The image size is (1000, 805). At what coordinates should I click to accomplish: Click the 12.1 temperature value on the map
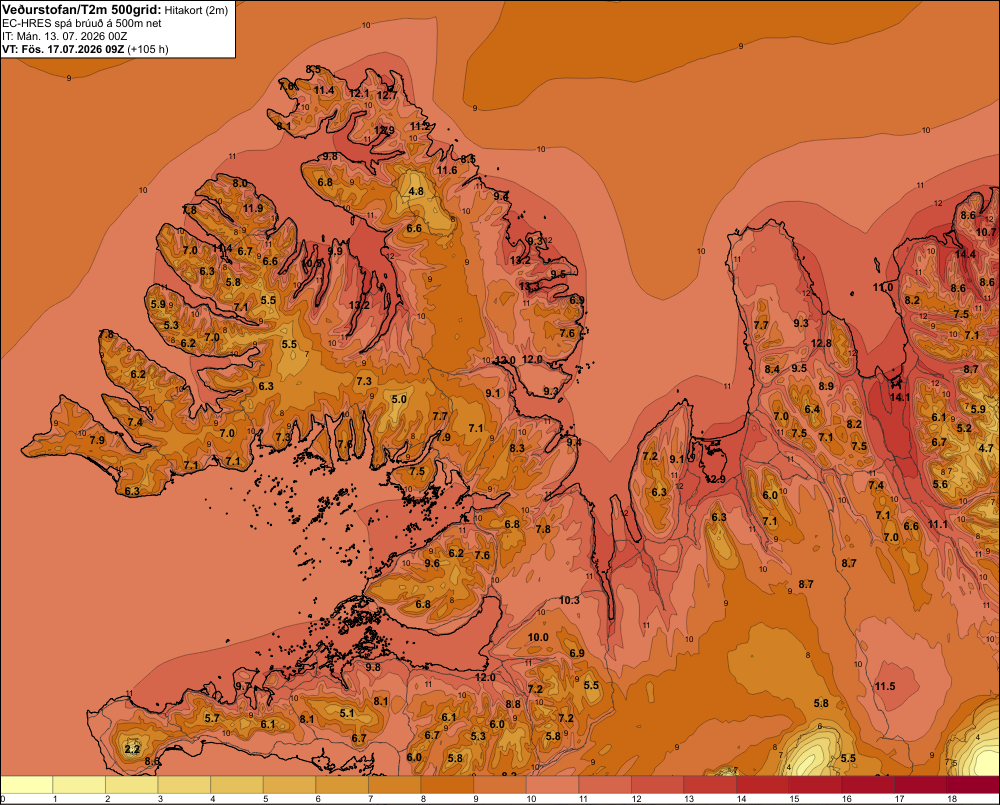point(359,93)
